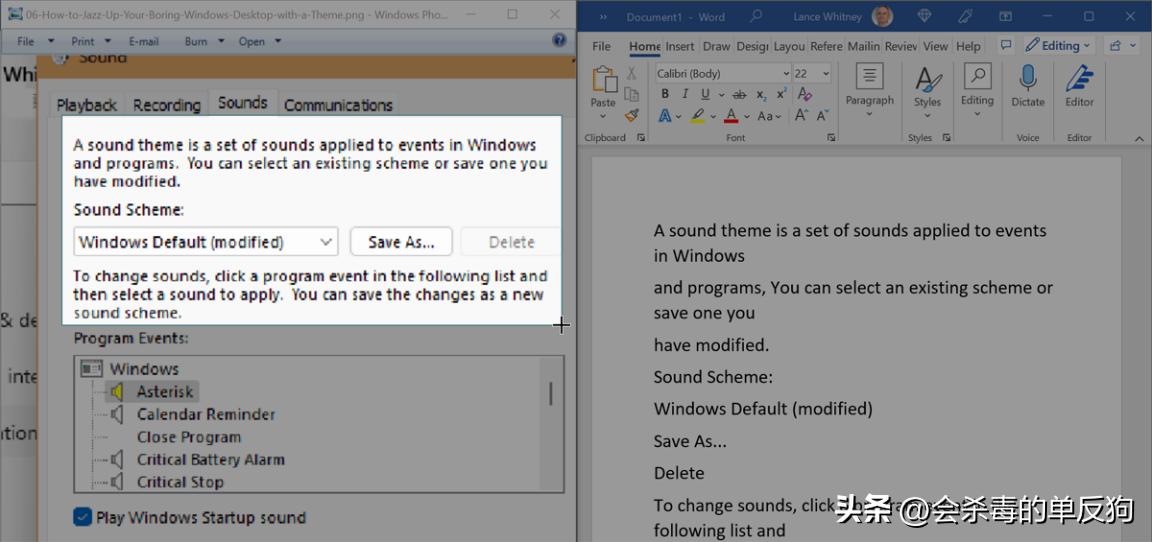Viewport: 1152px width, 542px height.
Task: Click the search magnifier in Word title bar
Action: coord(756,16)
